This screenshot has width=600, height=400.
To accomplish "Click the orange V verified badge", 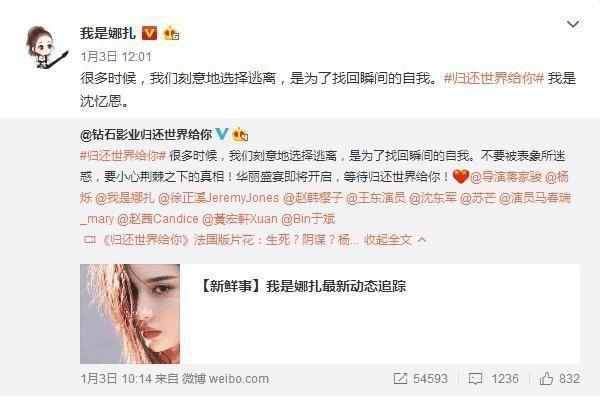I will pyautogui.click(x=149, y=33).
